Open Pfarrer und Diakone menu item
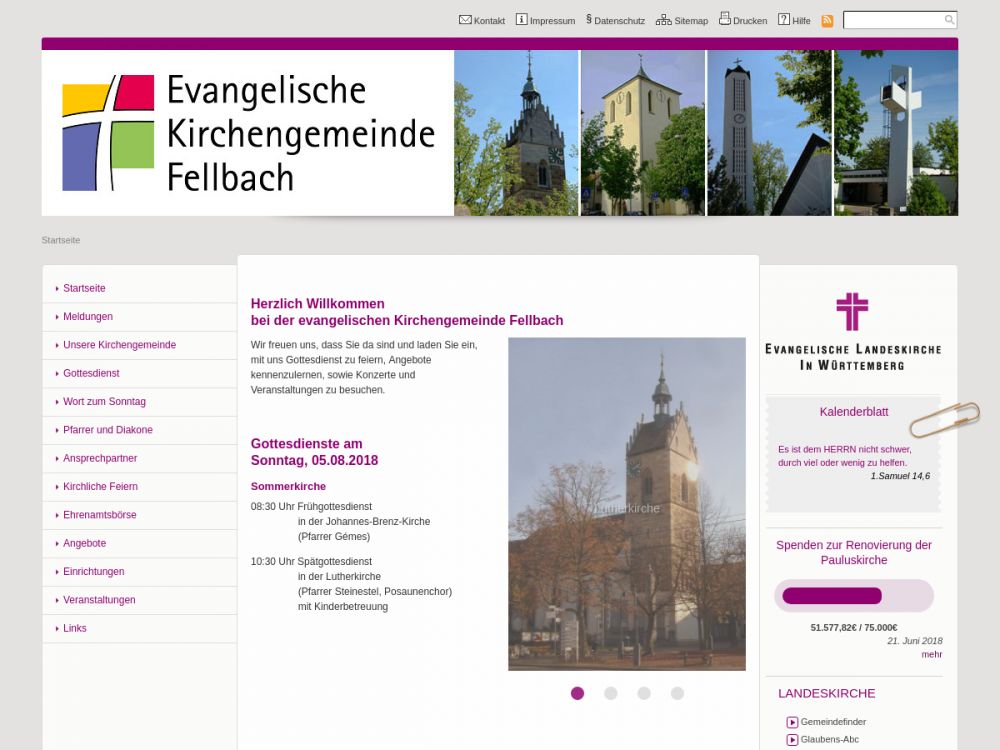The image size is (1000, 750). pos(107,430)
